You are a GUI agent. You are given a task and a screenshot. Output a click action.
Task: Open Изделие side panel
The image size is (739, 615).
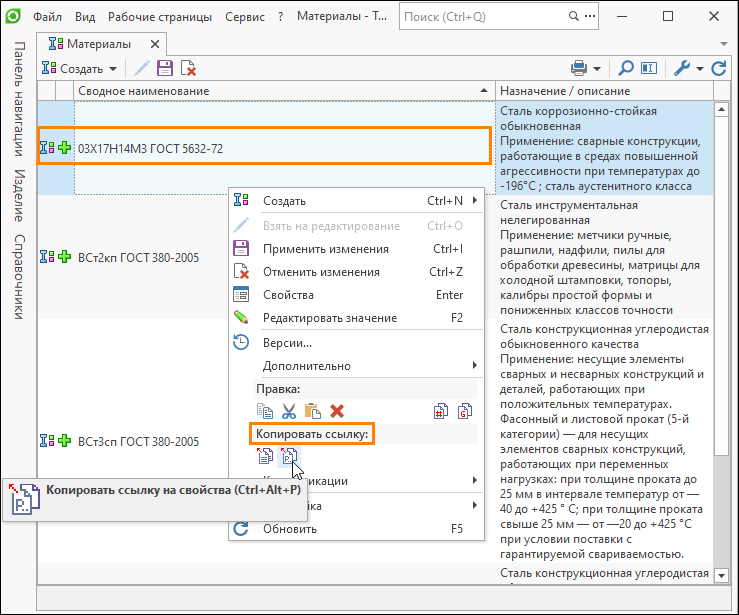point(19,196)
